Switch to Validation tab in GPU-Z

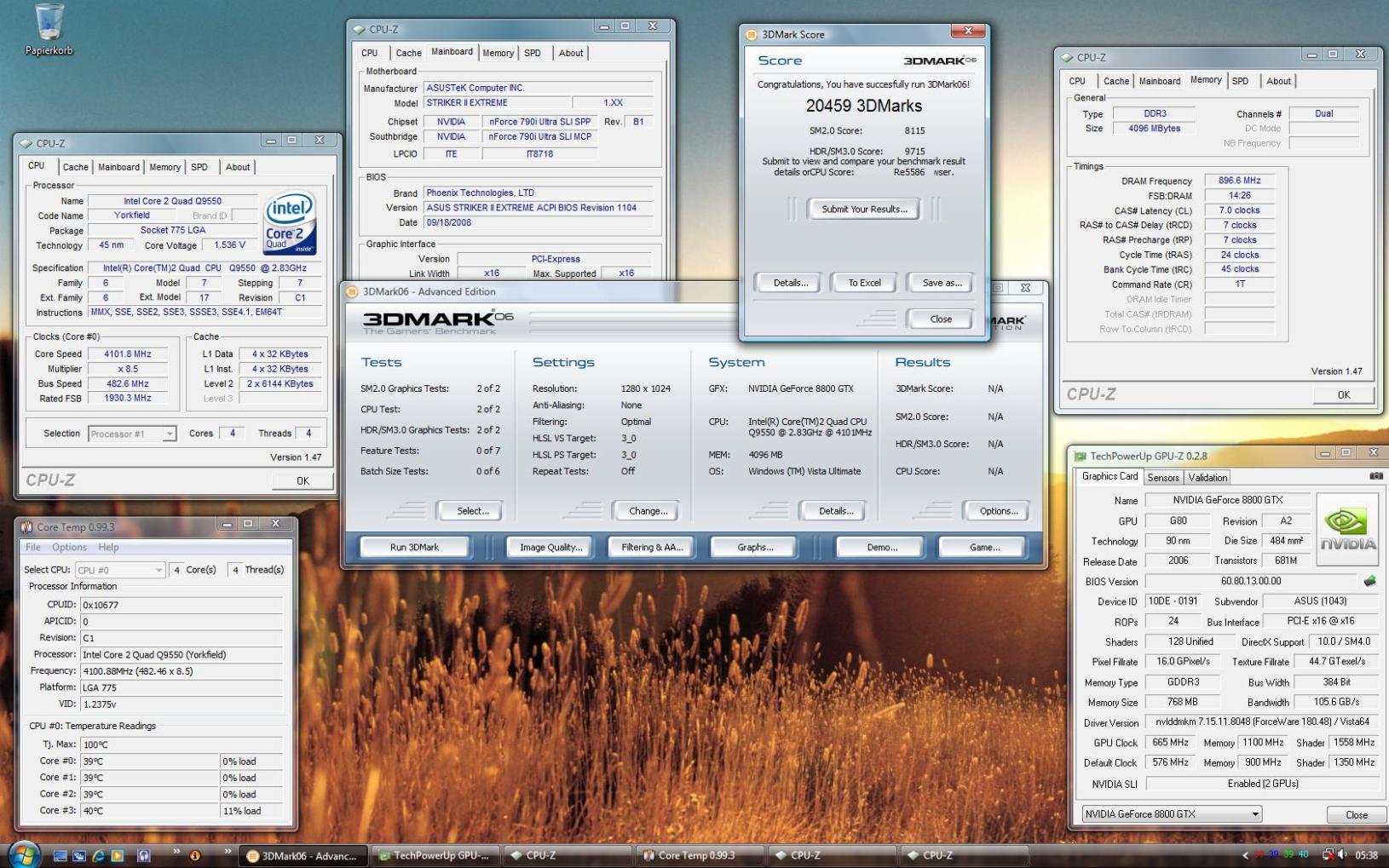[1207, 478]
